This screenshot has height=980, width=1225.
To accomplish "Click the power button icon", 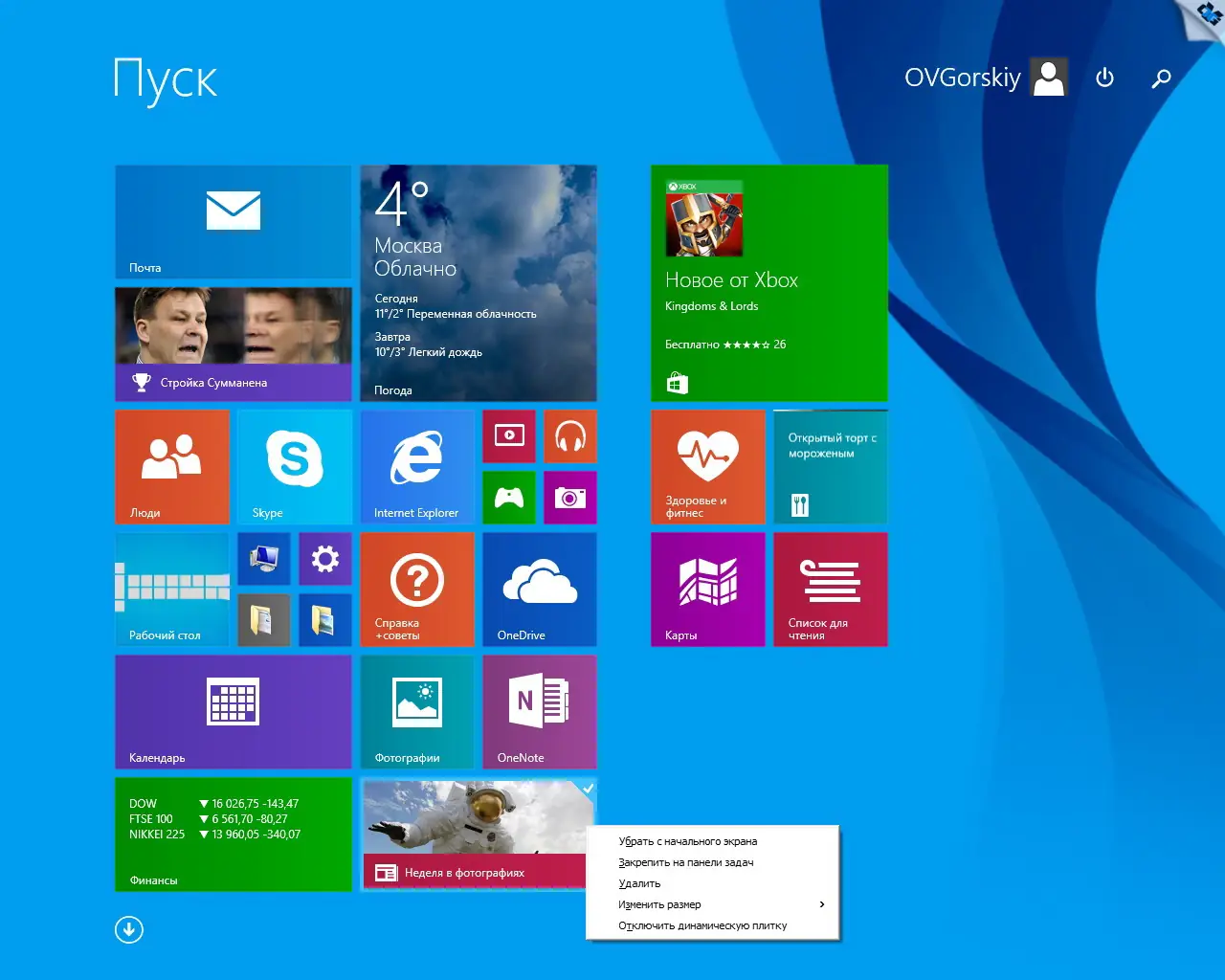I will [x=1104, y=78].
